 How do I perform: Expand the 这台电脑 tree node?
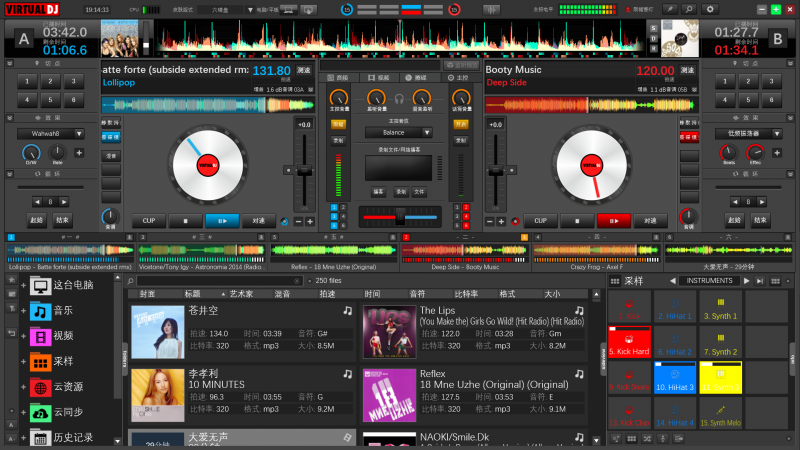coord(23,285)
